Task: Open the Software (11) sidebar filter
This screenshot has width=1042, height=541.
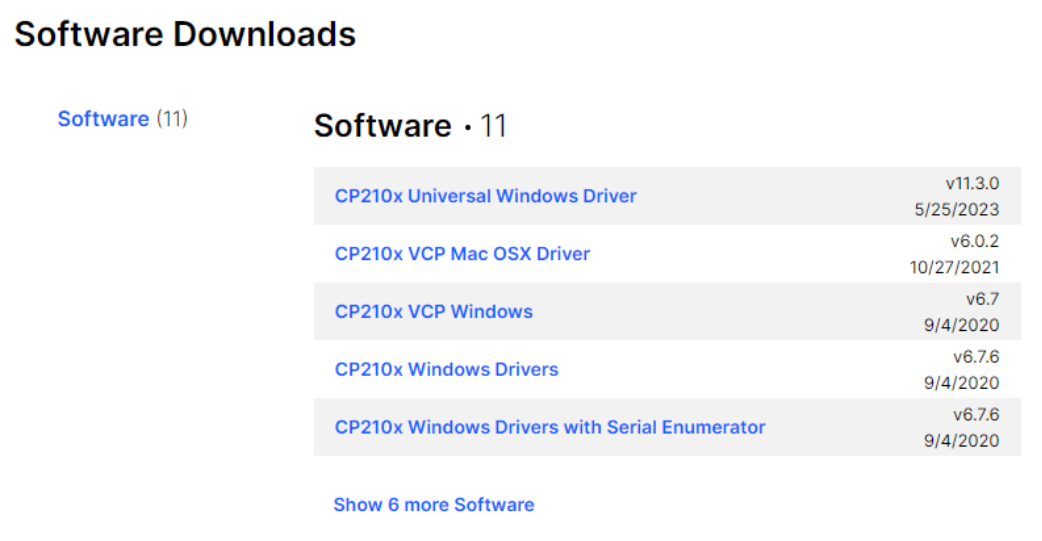Action: [x=103, y=119]
